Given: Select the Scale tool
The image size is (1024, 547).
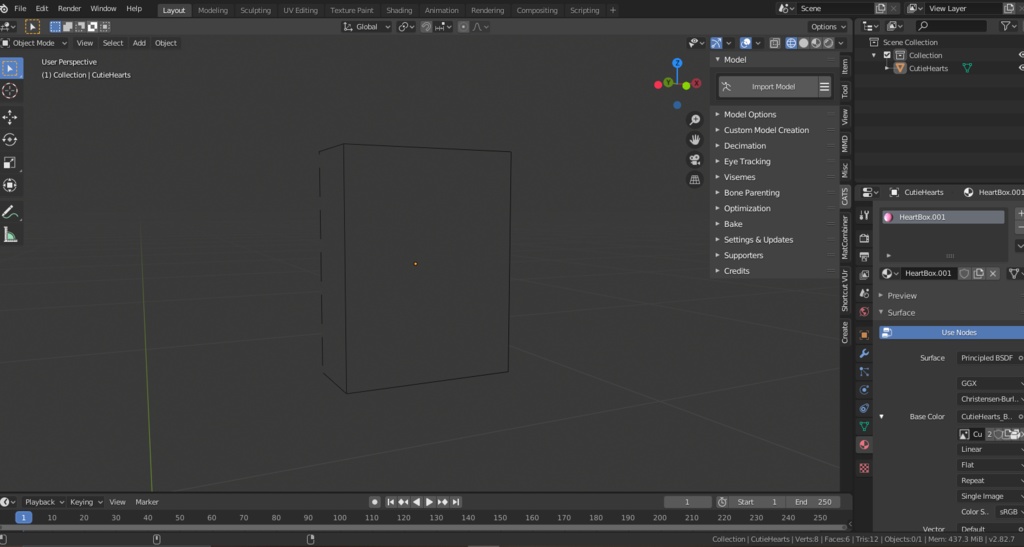Looking at the screenshot, I should [x=10, y=163].
